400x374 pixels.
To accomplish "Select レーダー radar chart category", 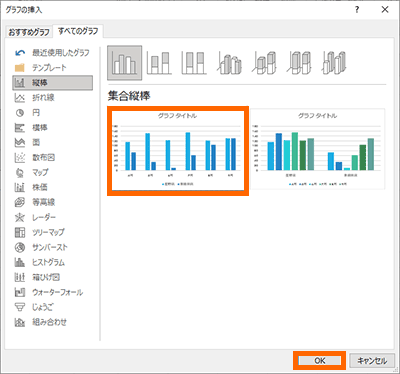I will point(52,217).
